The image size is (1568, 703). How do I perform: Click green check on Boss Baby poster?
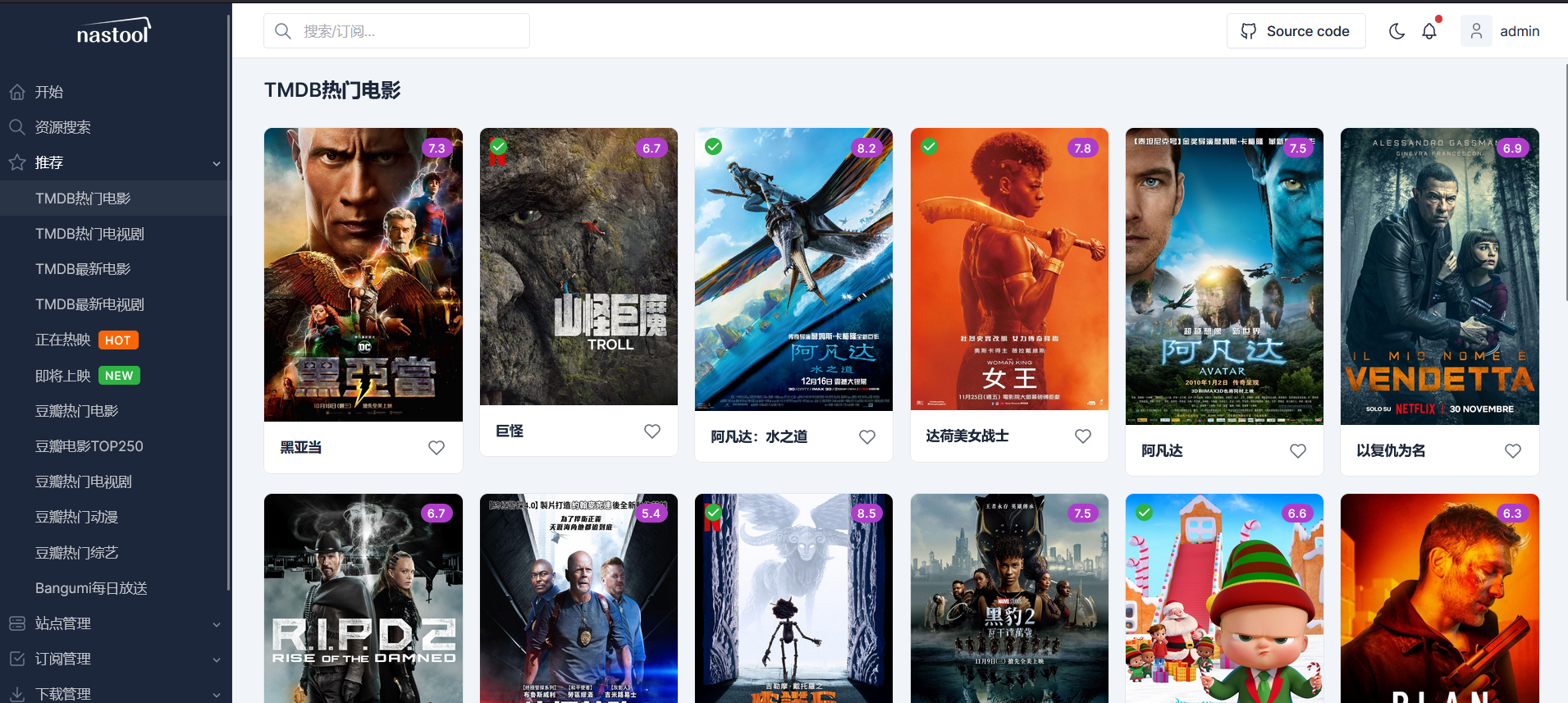[1144, 513]
